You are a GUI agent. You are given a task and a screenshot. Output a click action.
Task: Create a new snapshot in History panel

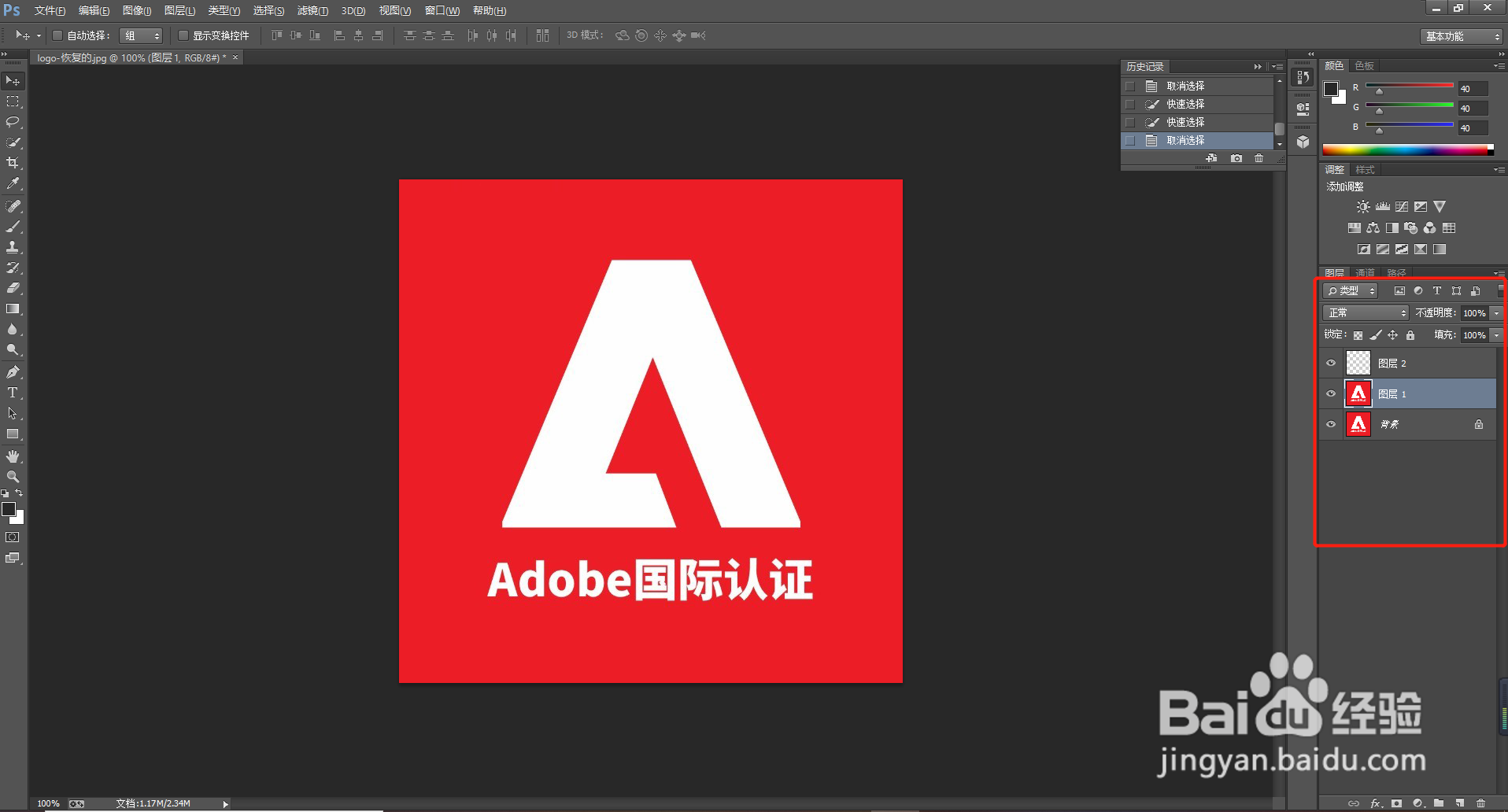(1236, 158)
